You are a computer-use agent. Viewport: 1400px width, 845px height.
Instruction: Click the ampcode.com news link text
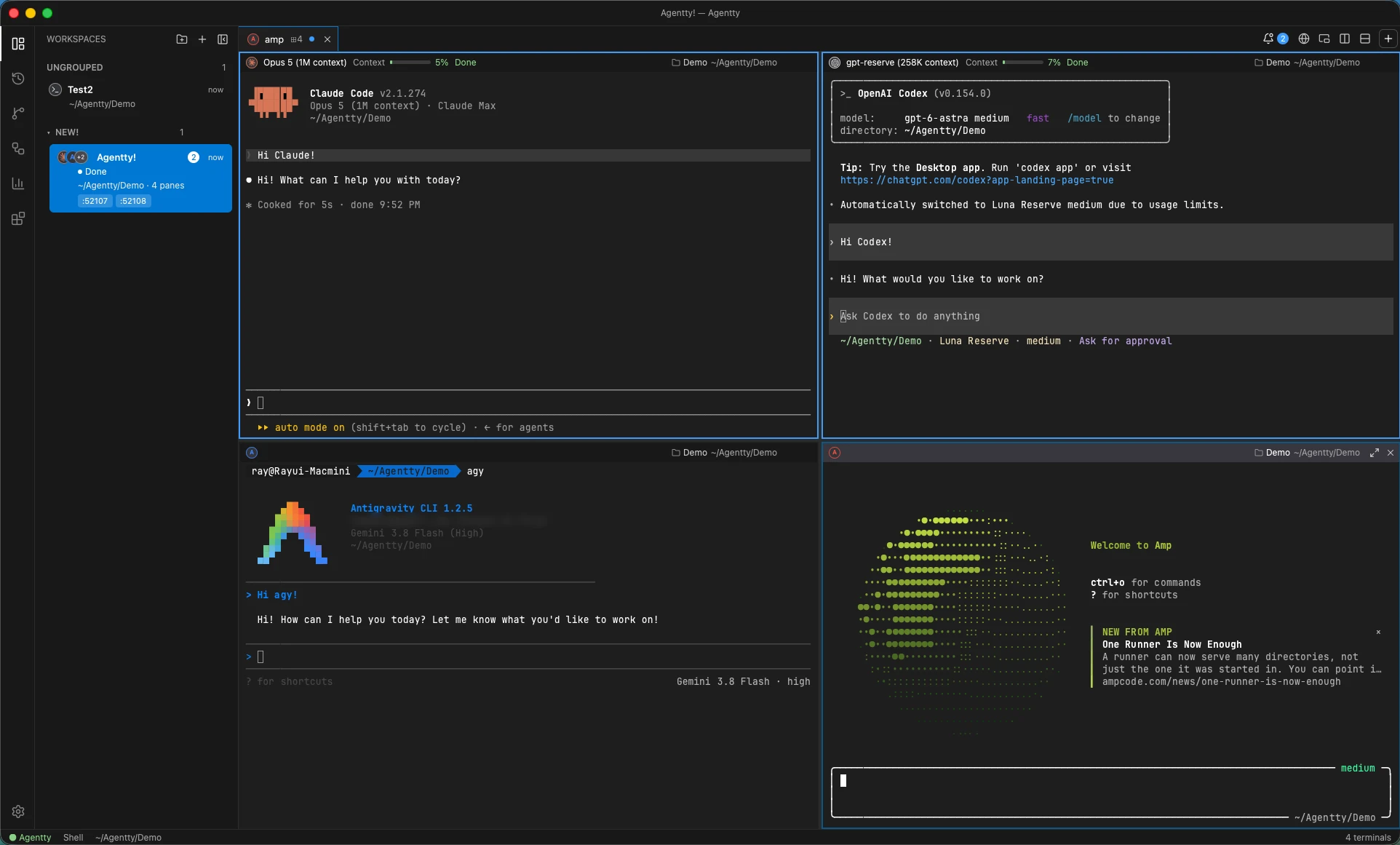[1221, 682]
